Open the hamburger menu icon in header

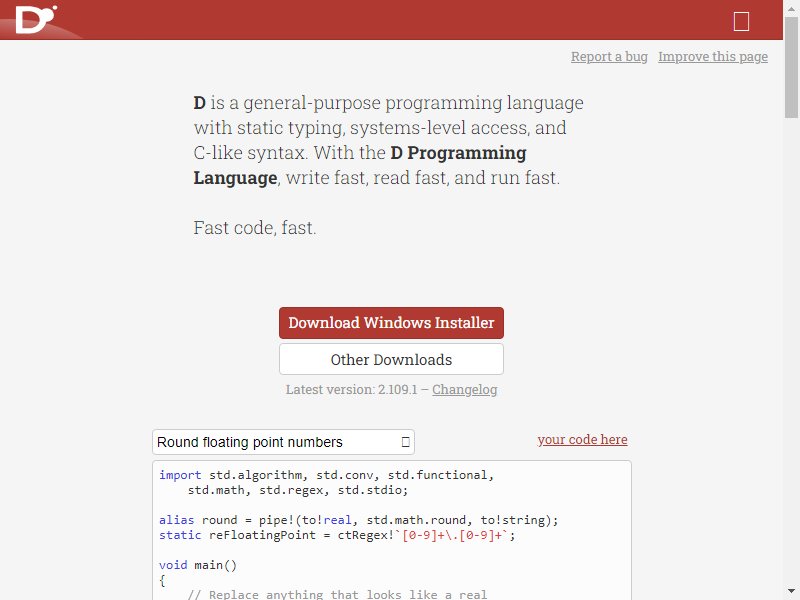coord(741,21)
